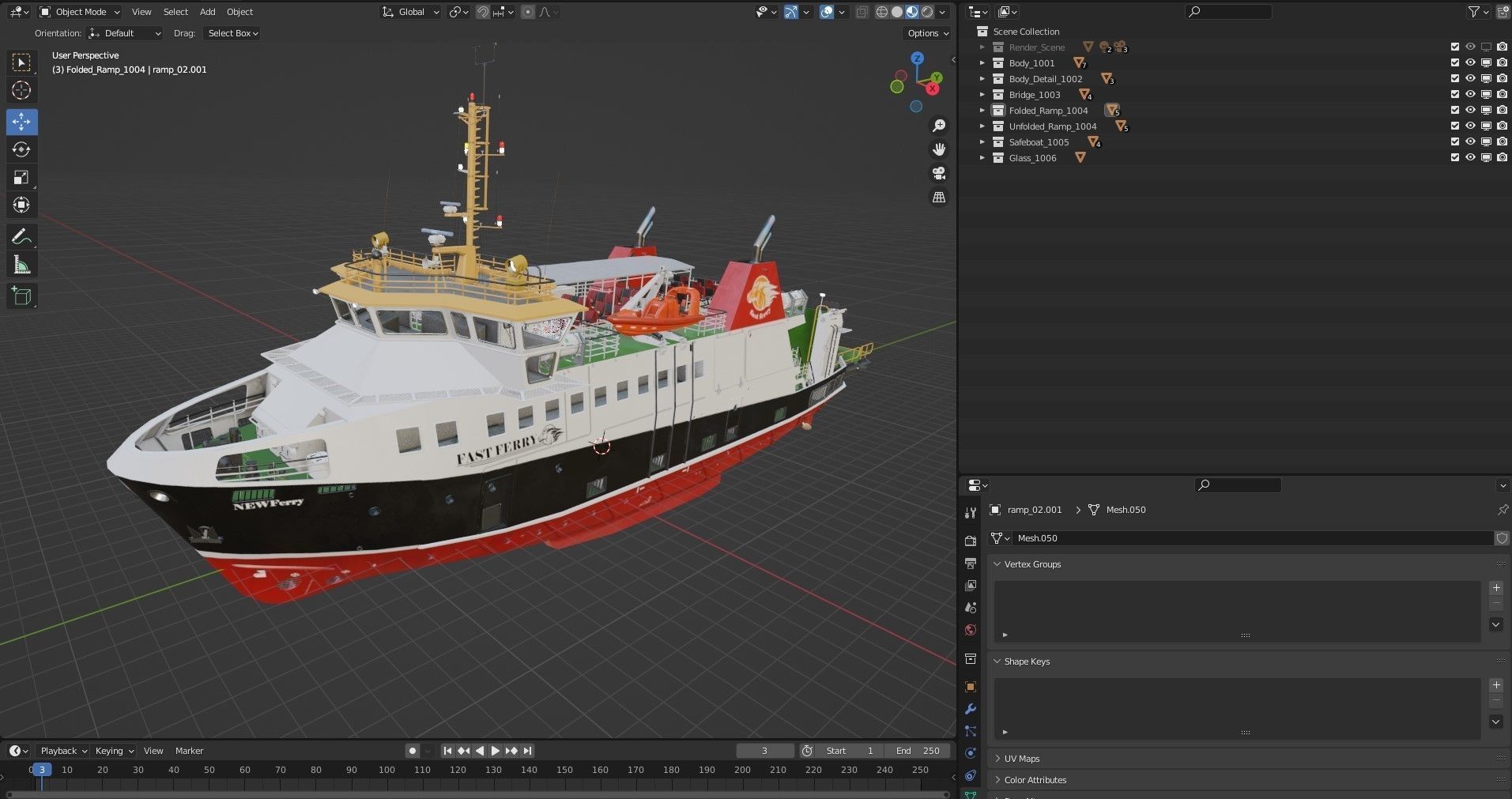Open the Playback menu in timeline
Viewport: 1512px width, 799px height.
[63, 751]
